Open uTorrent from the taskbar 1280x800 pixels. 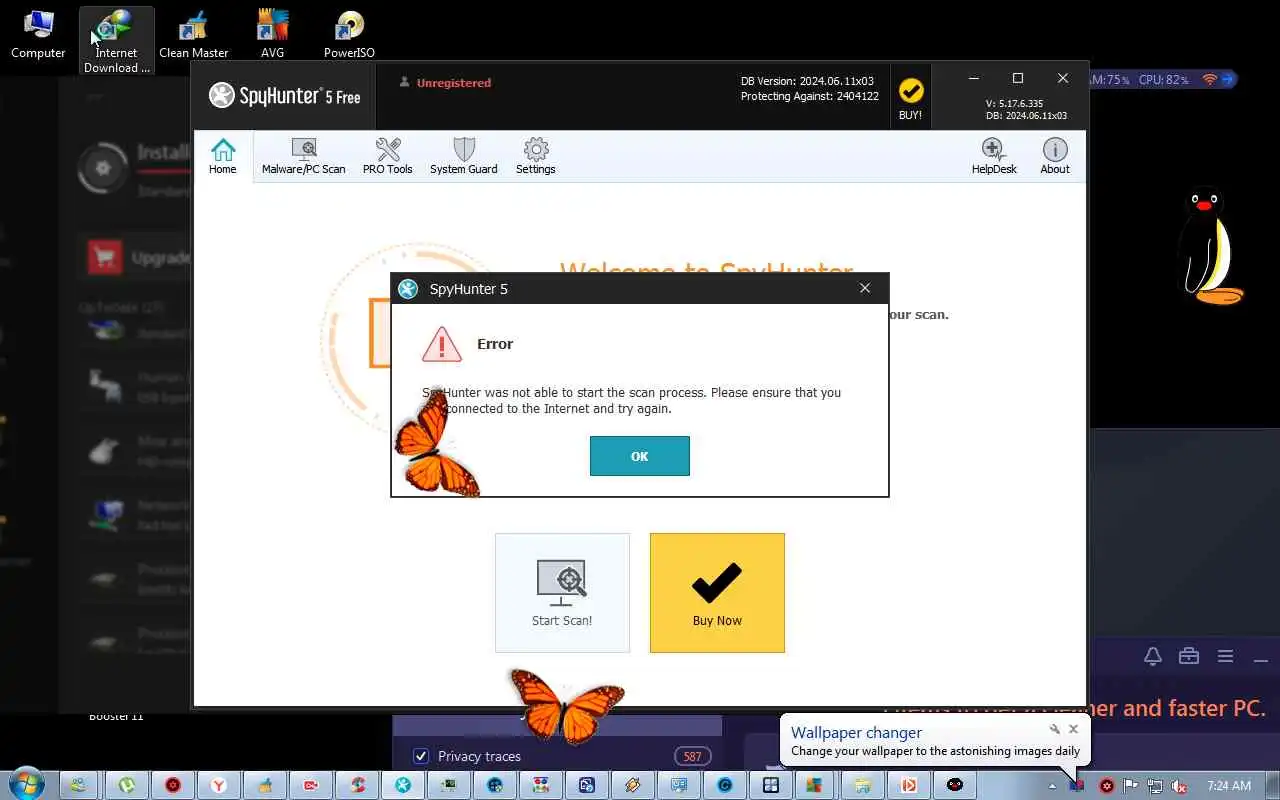coord(127,785)
